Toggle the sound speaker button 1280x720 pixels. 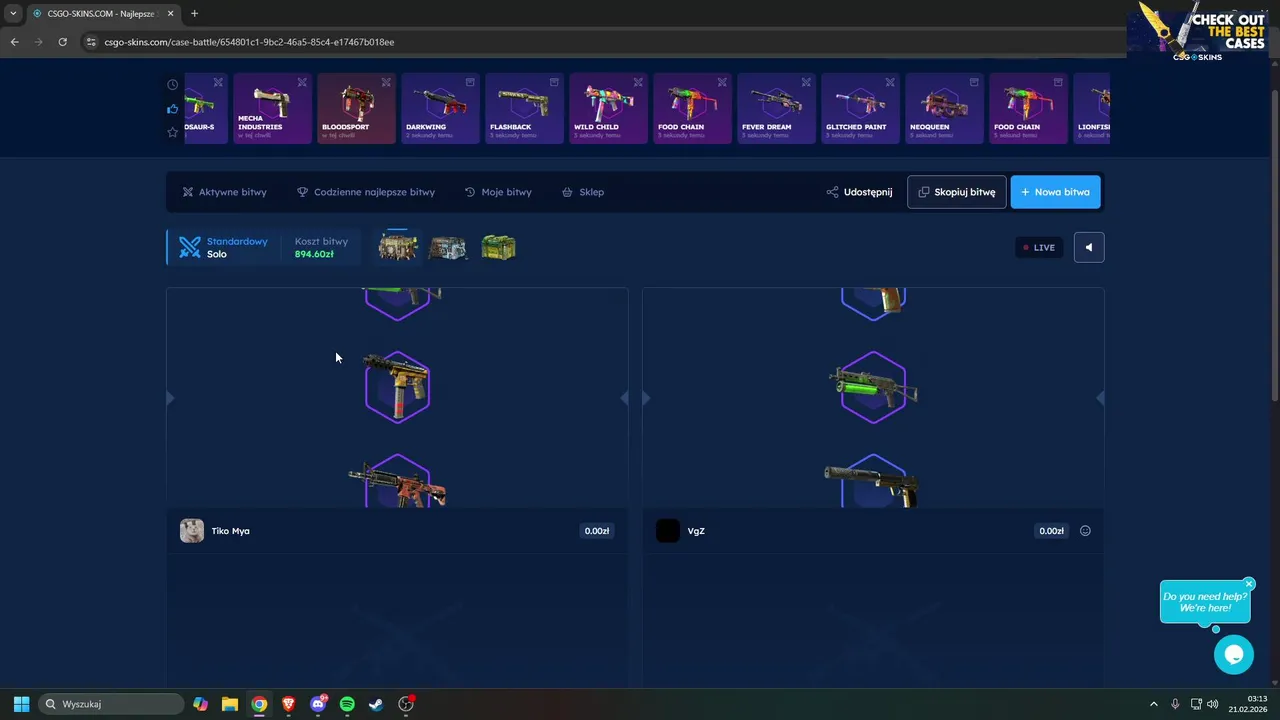pyautogui.click(x=1089, y=247)
